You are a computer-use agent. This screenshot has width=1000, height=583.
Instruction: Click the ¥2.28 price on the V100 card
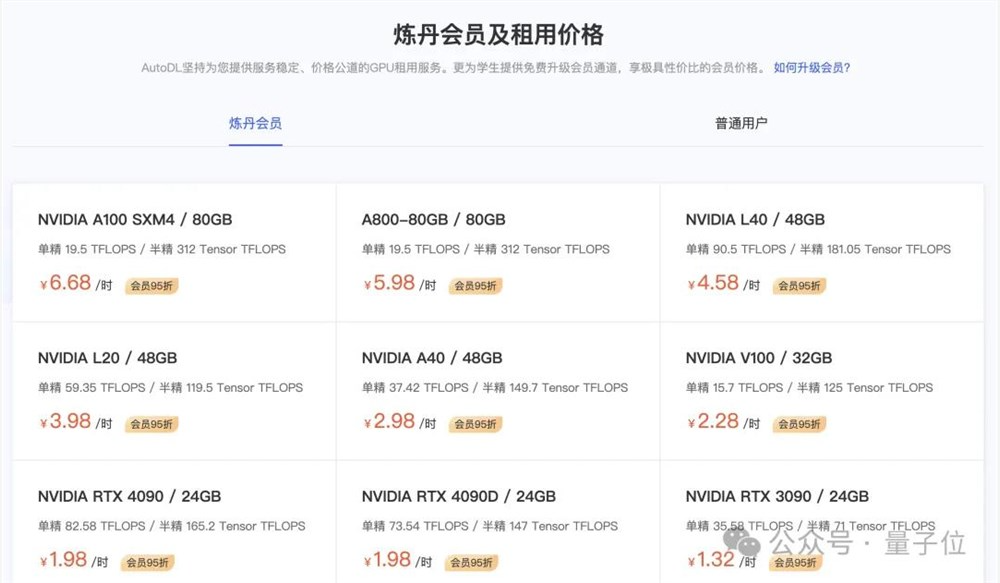click(x=713, y=421)
